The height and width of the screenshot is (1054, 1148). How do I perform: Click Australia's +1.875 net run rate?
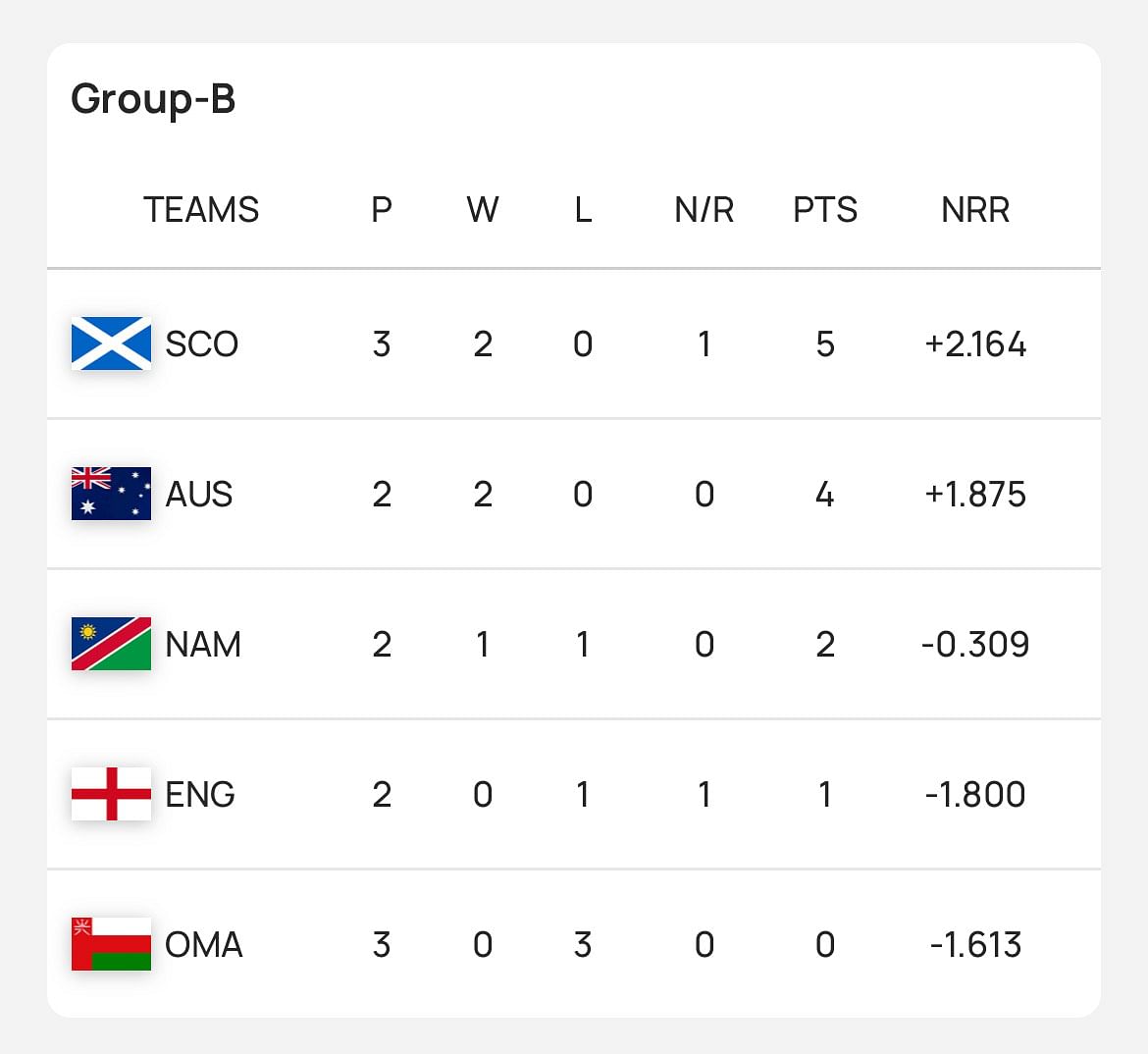975,495
